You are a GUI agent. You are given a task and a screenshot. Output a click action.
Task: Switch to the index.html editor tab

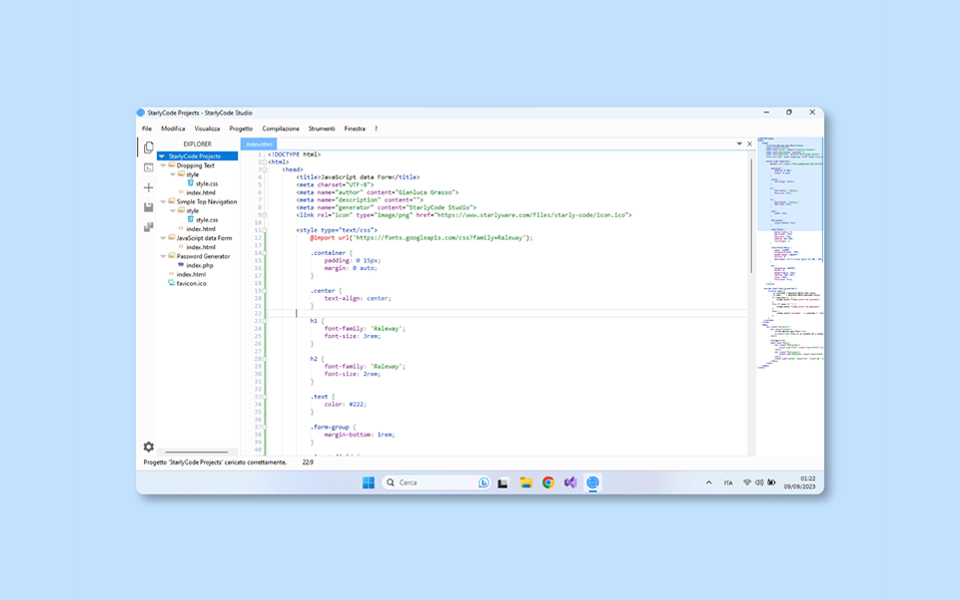click(258, 144)
